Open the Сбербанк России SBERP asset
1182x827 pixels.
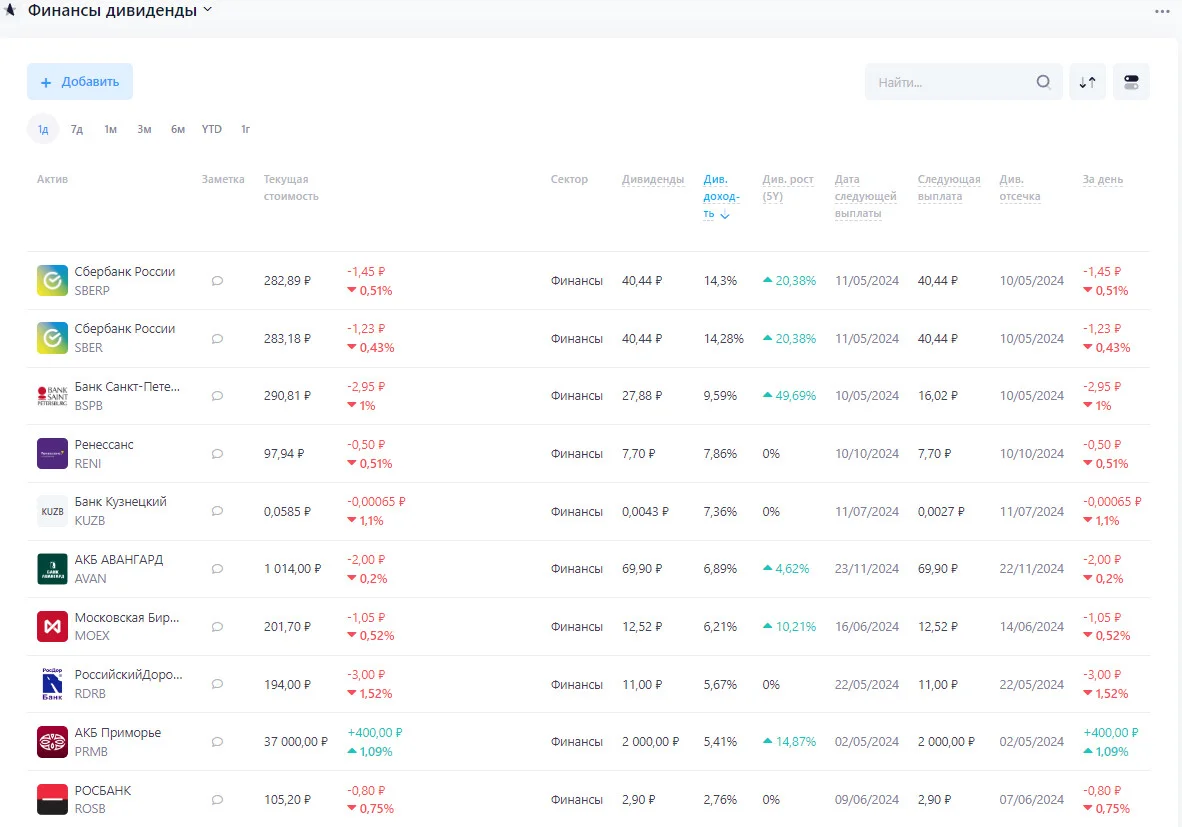click(x=124, y=280)
